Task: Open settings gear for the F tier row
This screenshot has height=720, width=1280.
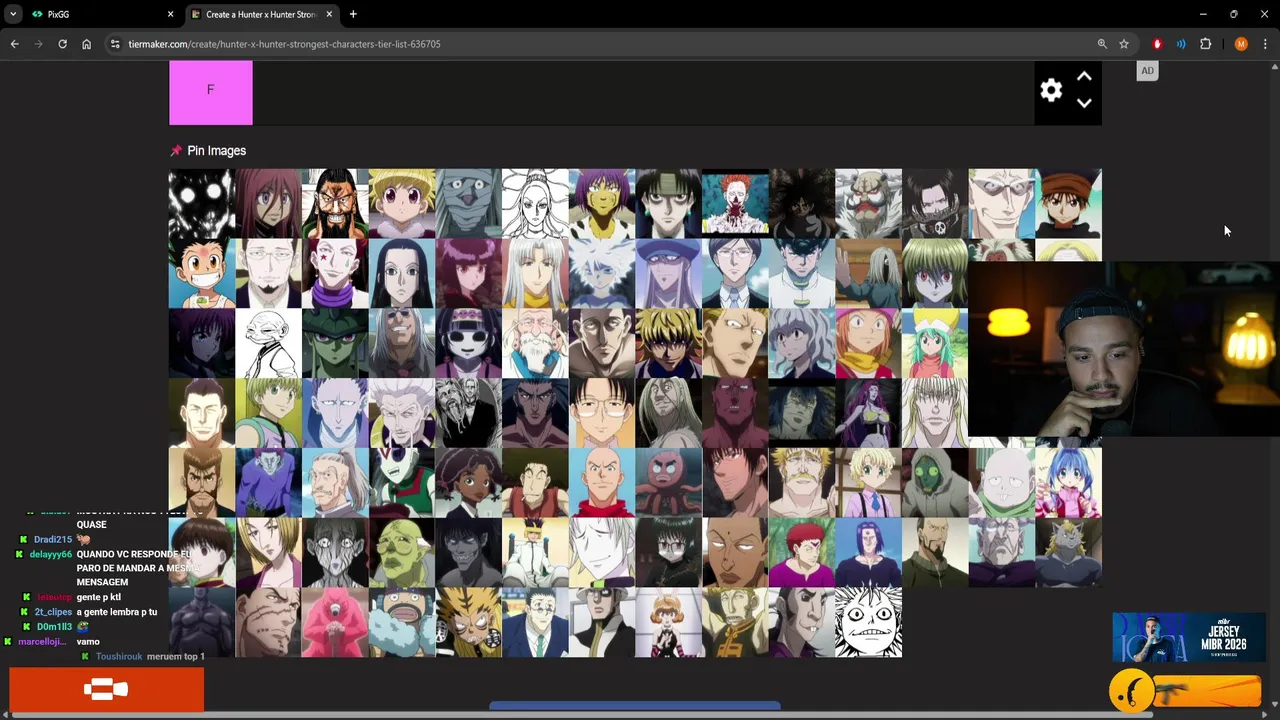Action: [x=1051, y=90]
